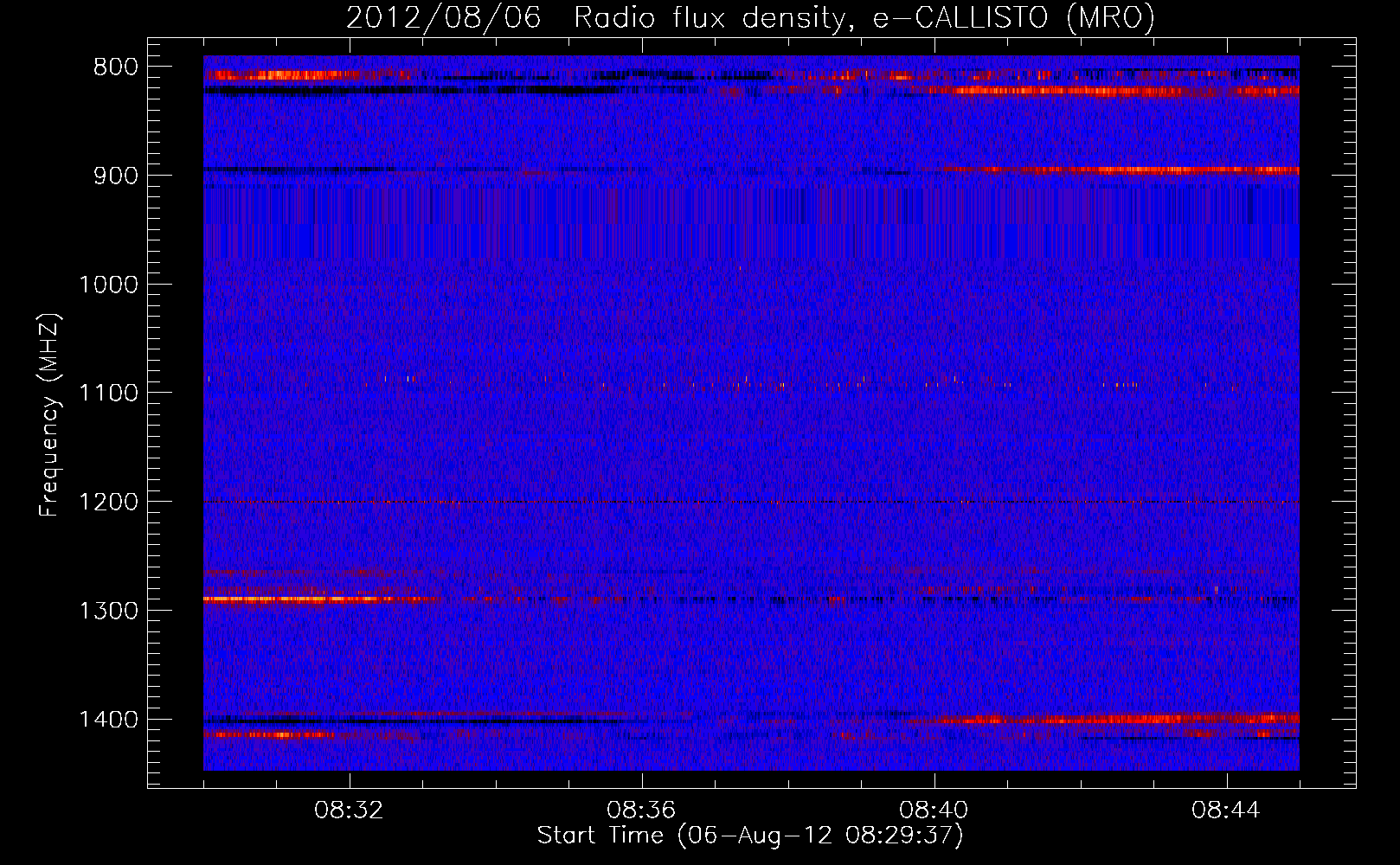Click the plot title '2012/08/06 Radio flux density, e-CALLISTO (MRO)'
The height and width of the screenshot is (865, 1400).
tap(750, 17)
